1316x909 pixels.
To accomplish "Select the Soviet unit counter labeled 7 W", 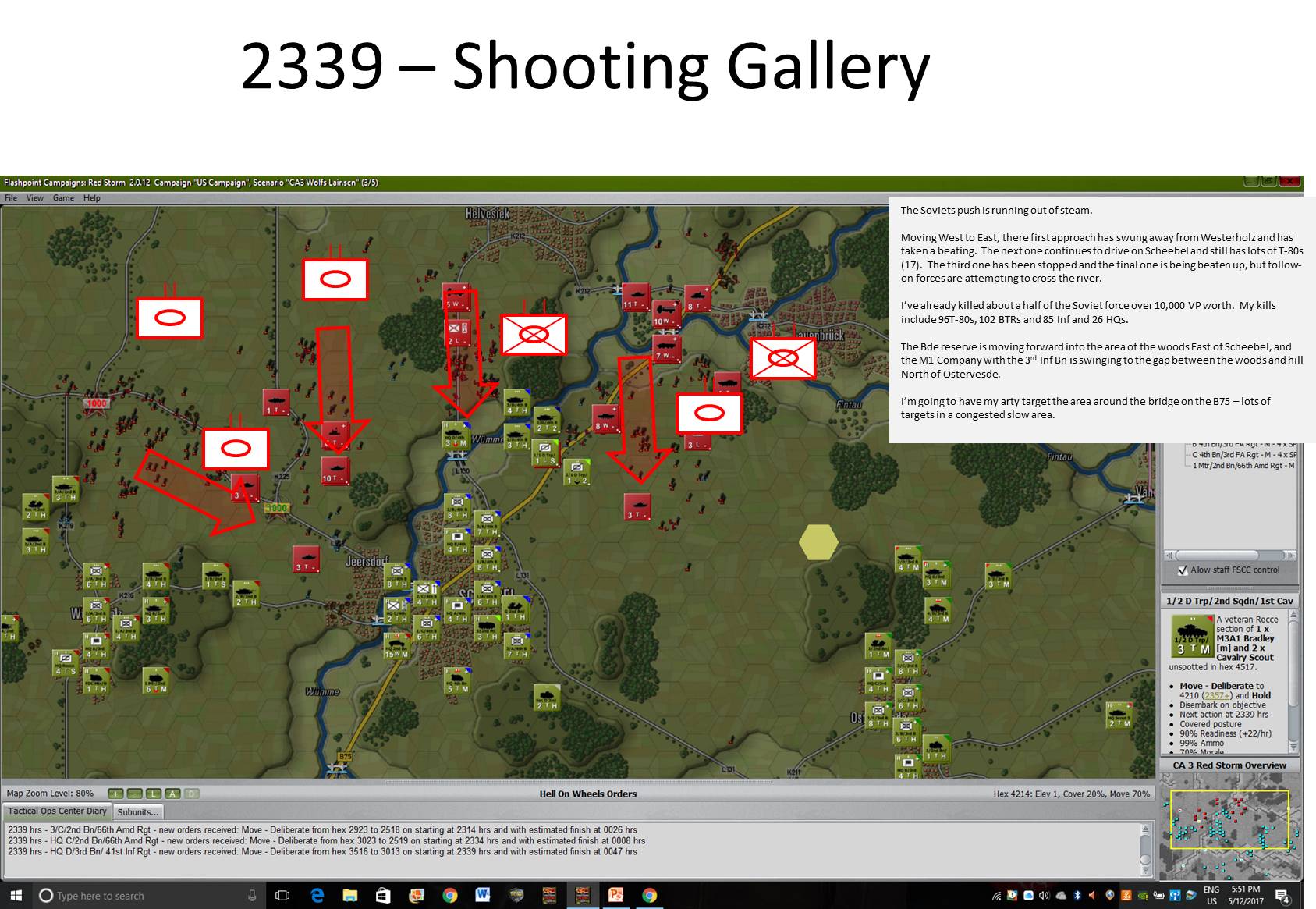I will pos(667,349).
